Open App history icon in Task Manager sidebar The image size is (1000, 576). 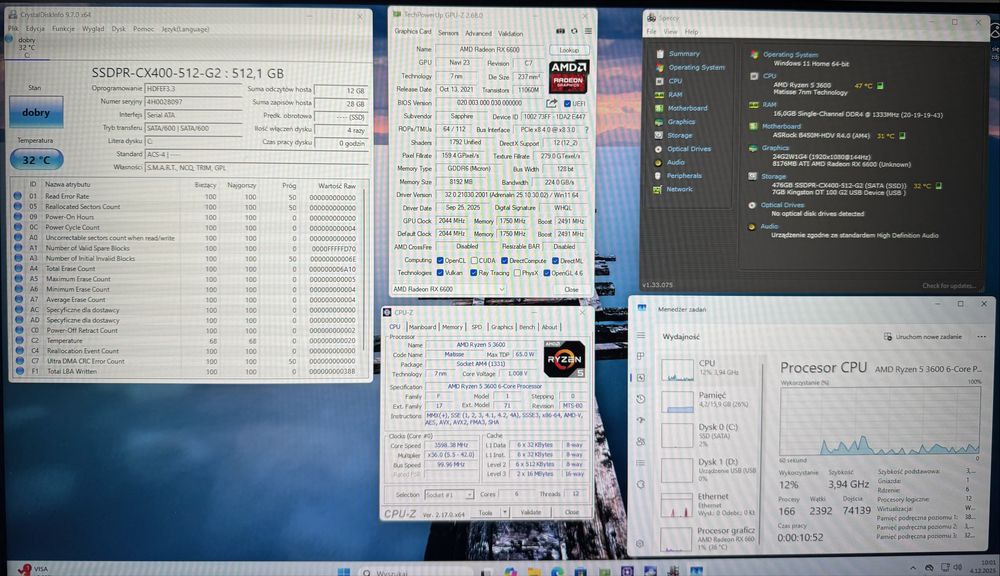tap(640, 399)
